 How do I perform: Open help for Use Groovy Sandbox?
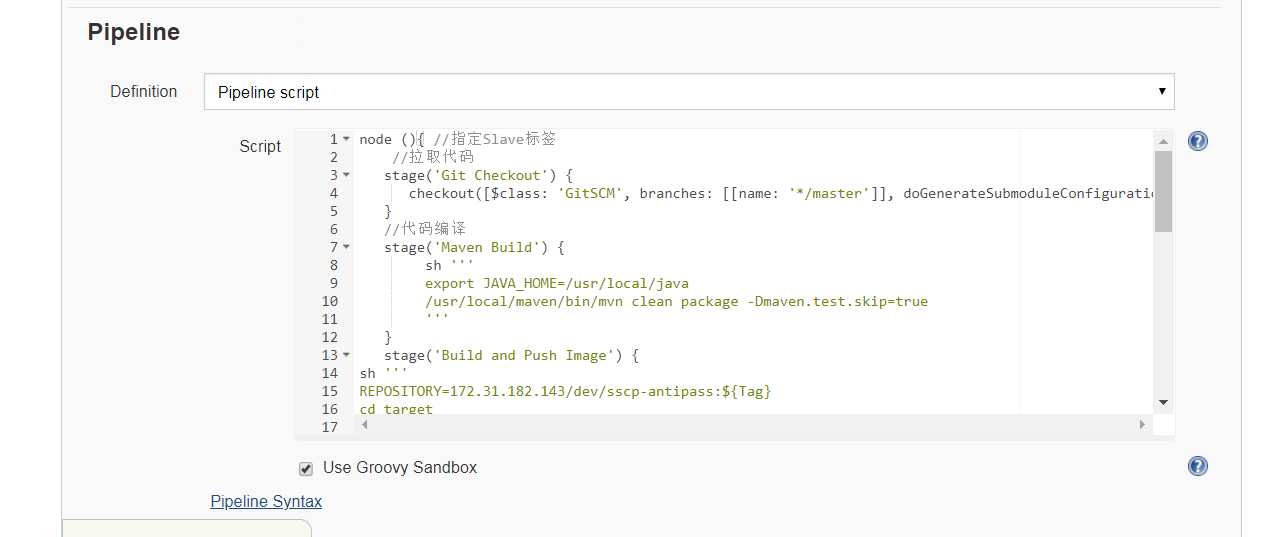(x=1197, y=466)
